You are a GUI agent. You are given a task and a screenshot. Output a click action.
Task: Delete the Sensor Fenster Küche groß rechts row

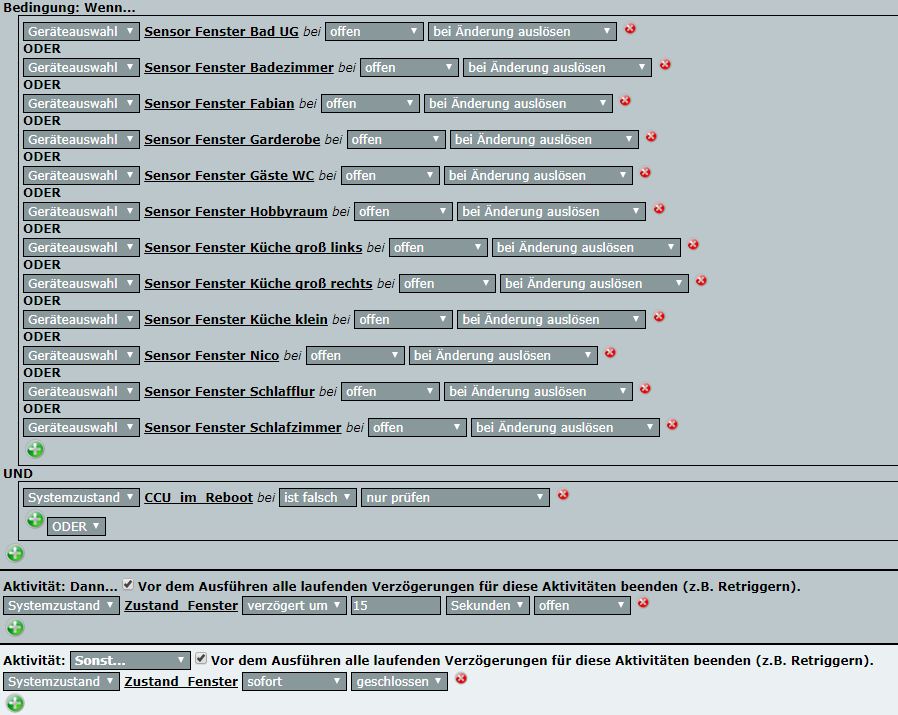[x=701, y=281]
